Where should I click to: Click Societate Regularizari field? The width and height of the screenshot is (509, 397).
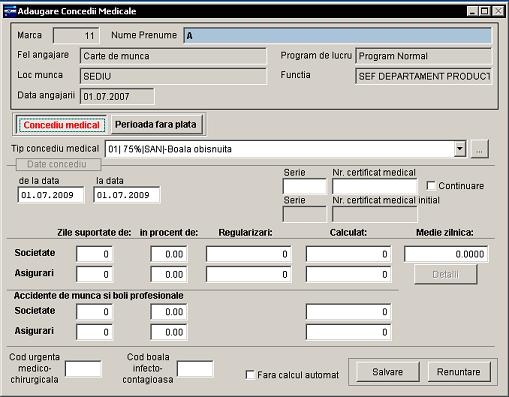click(249, 254)
